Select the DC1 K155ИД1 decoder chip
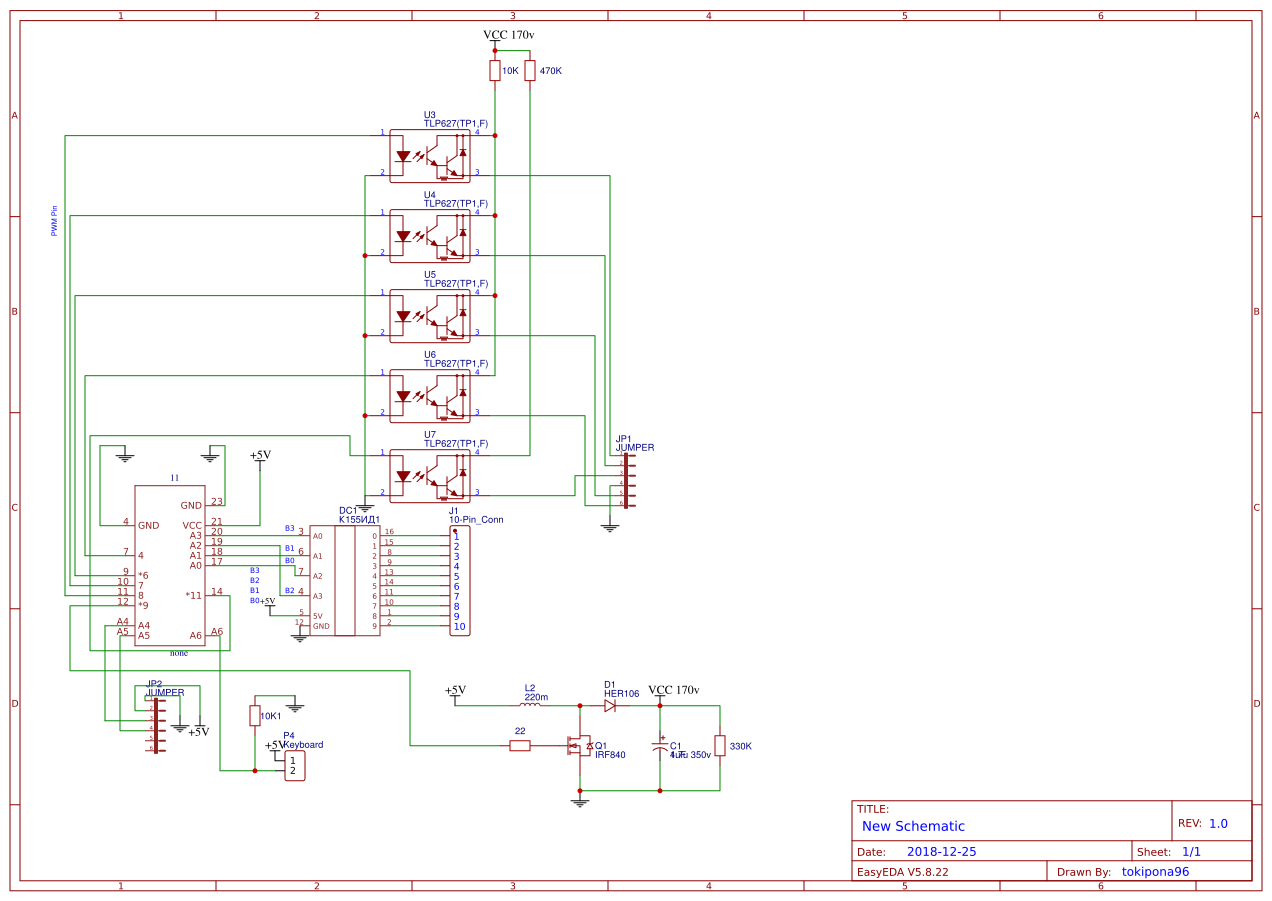This screenshot has height=901, width=1272. pyautogui.click(x=345, y=581)
